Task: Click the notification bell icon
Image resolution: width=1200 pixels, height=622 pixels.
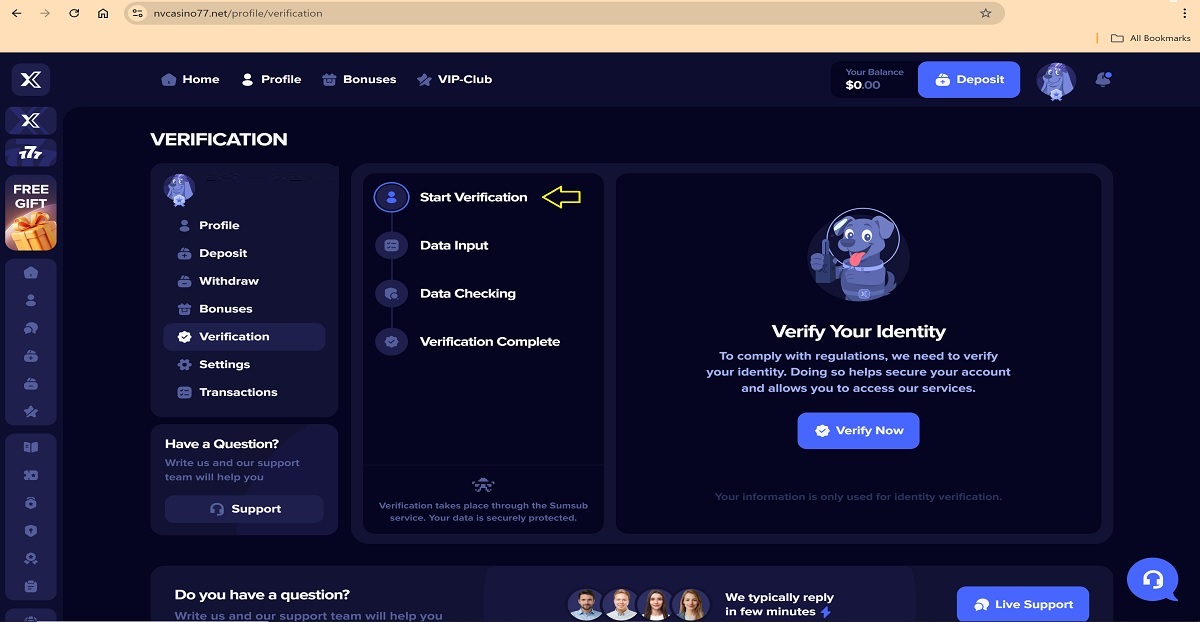Action: pyautogui.click(x=1103, y=79)
